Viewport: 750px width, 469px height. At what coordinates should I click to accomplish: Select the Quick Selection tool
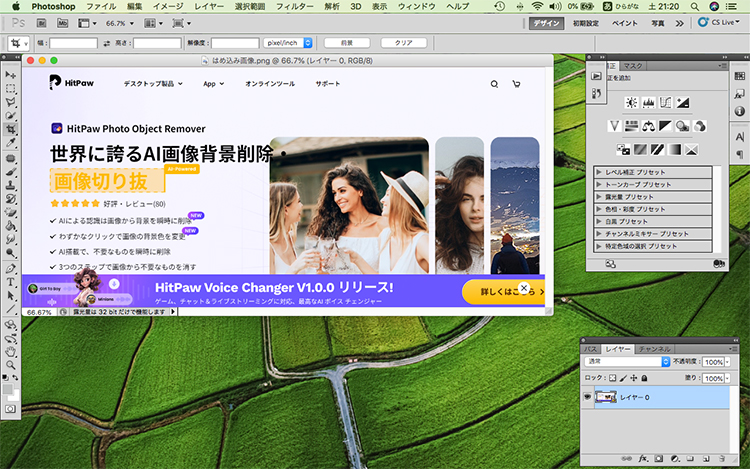11,116
